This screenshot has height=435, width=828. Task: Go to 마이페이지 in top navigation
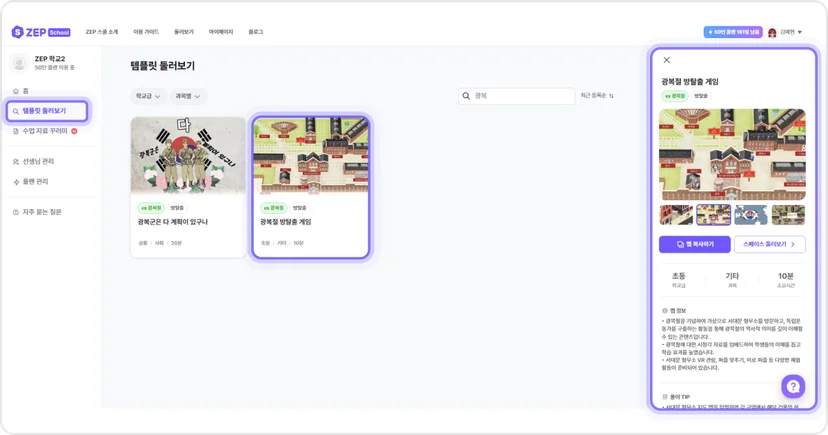(x=221, y=32)
